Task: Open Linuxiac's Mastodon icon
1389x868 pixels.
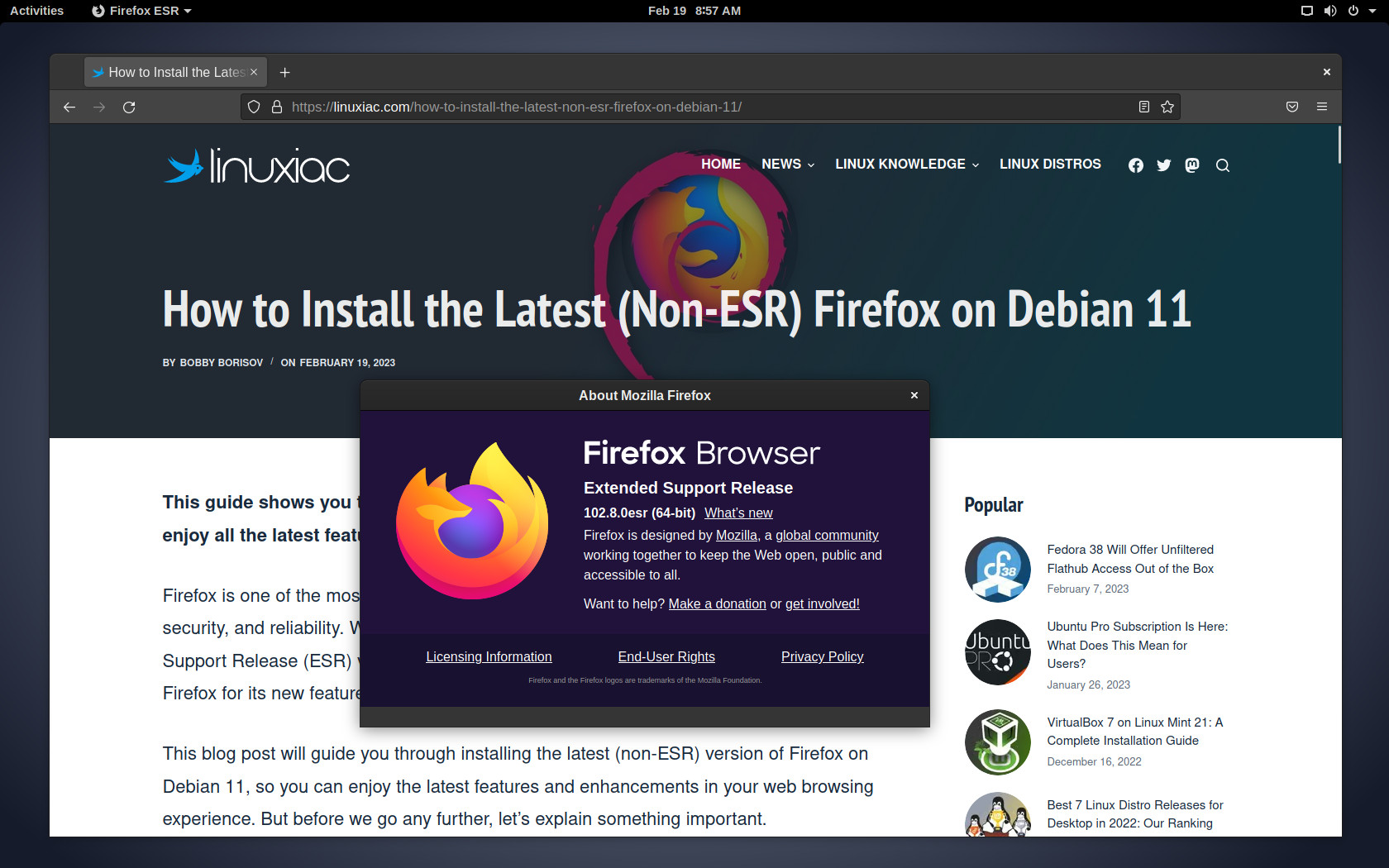Action: pos(1192,165)
